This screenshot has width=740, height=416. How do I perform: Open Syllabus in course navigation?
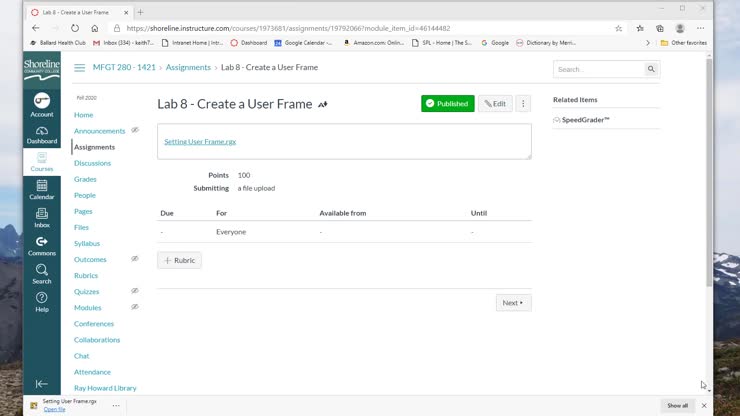pyautogui.click(x=87, y=243)
